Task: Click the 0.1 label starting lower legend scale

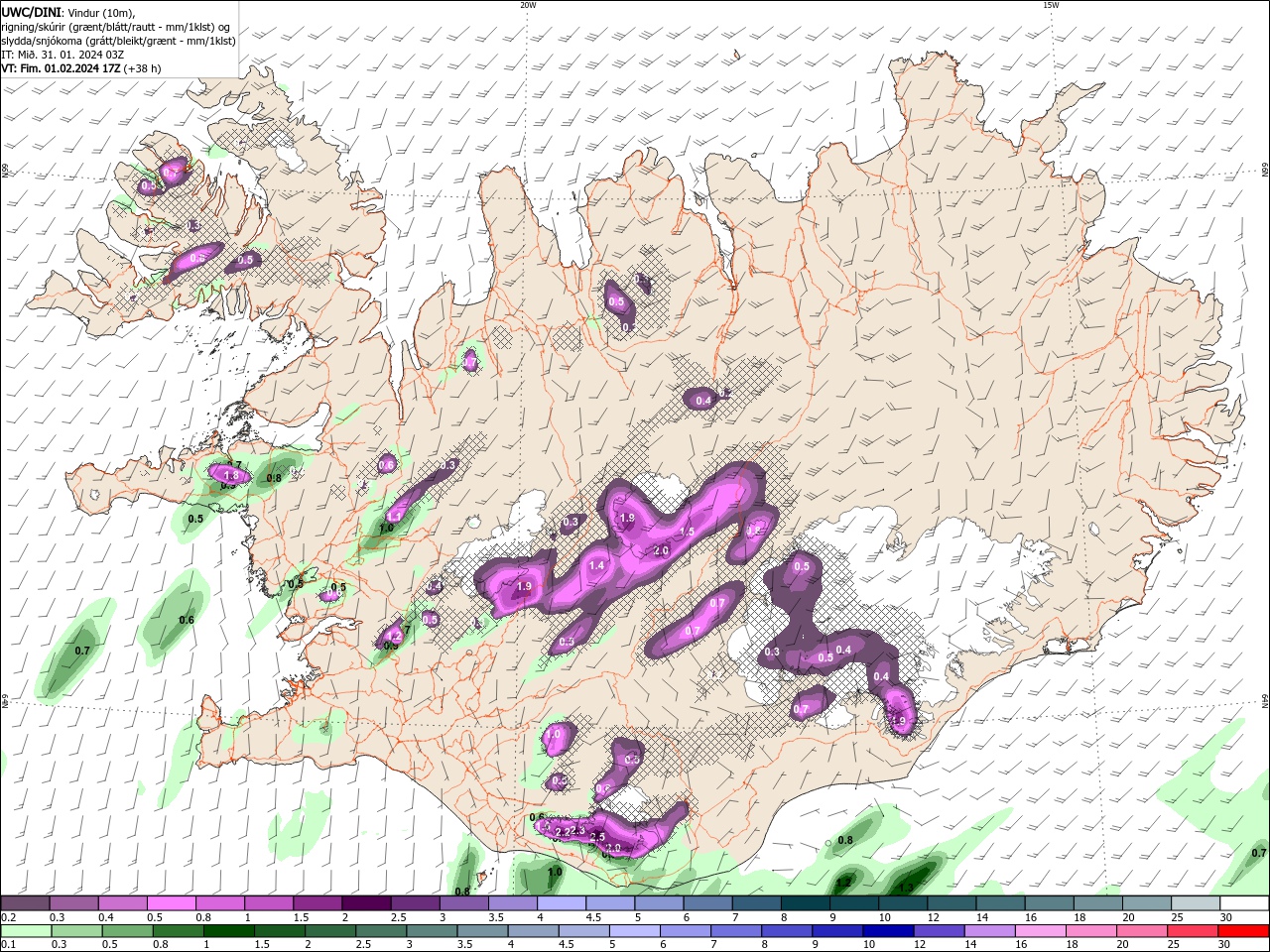Action: pyautogui.click(x=8, y=945)
